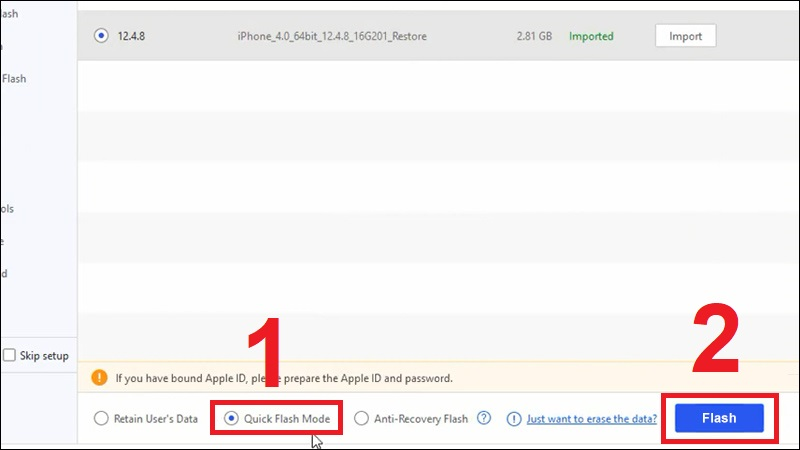
Task: Select the 12.4.8 firmware radio button
Action: pyautogui.click(x=100, y=36)
